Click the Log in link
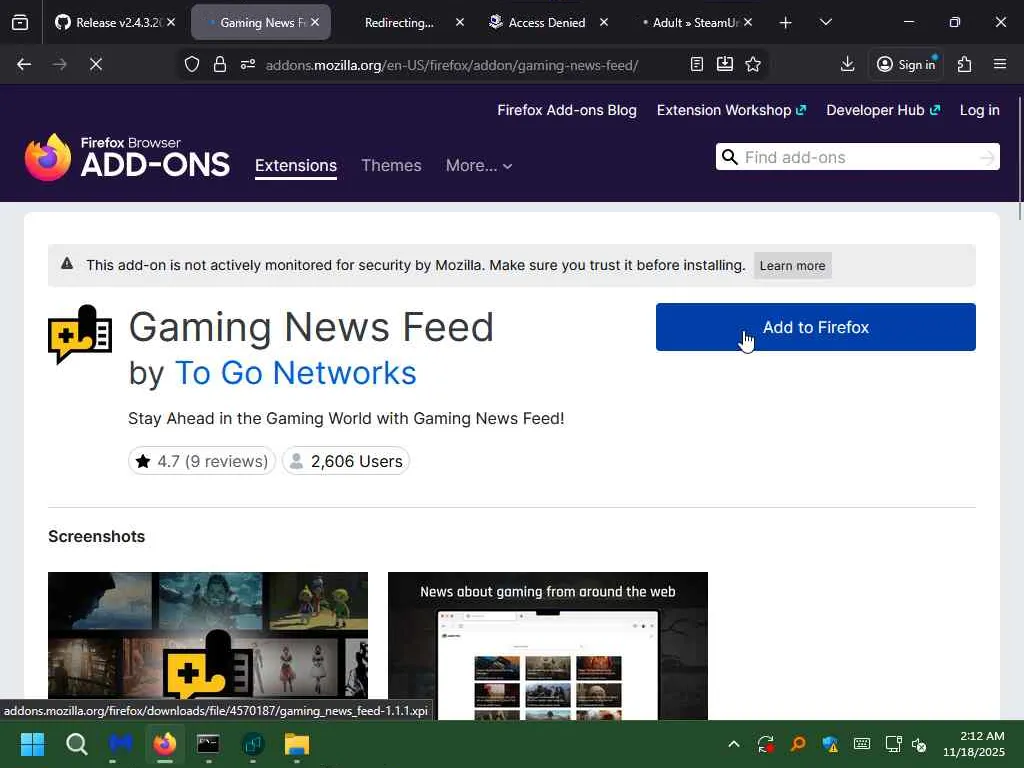The image size is (1024, 768). click(980, 110)
